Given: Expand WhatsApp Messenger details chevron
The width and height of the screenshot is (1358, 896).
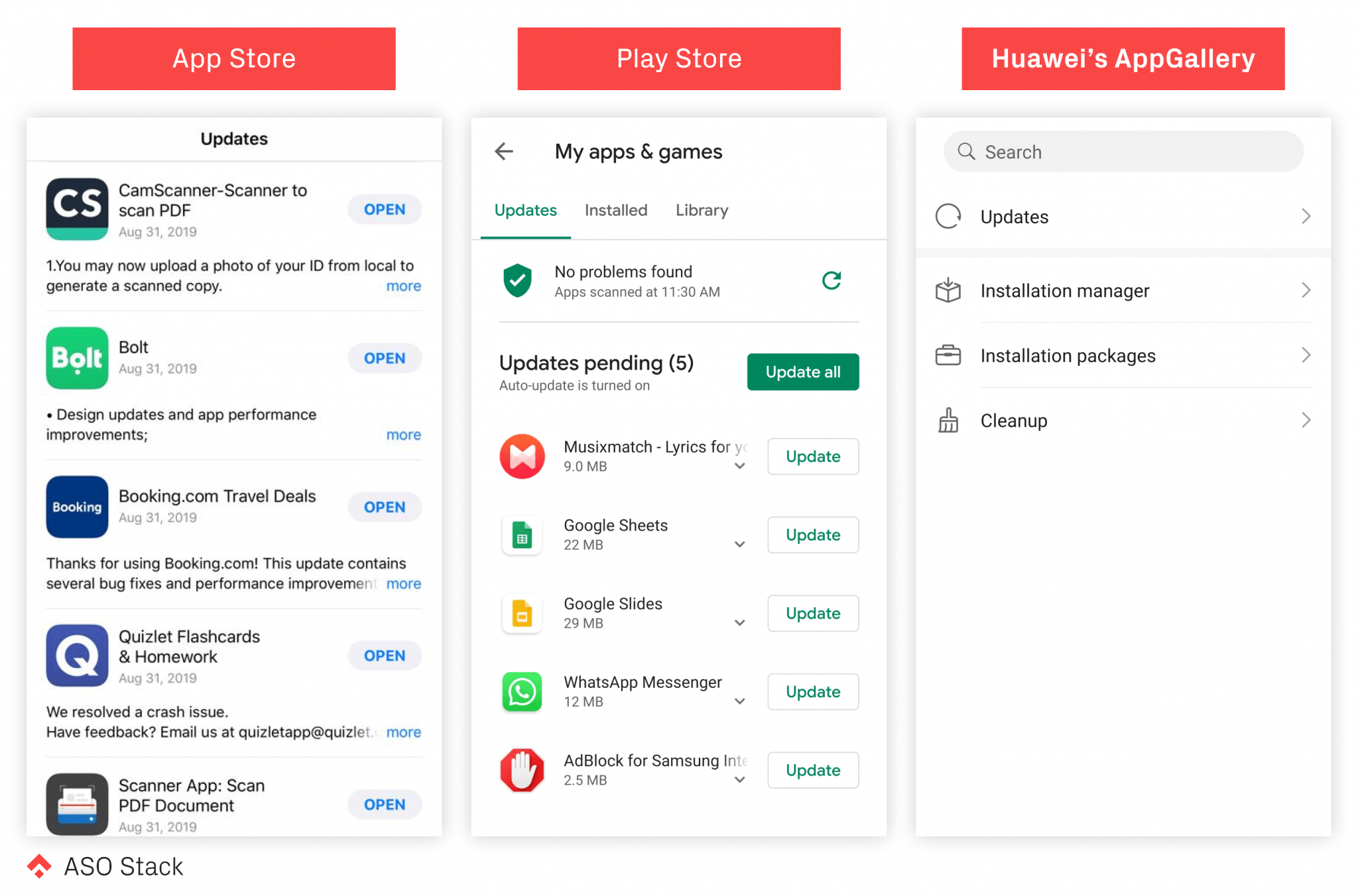Looking at the screenshot, I should coord(740,701).
